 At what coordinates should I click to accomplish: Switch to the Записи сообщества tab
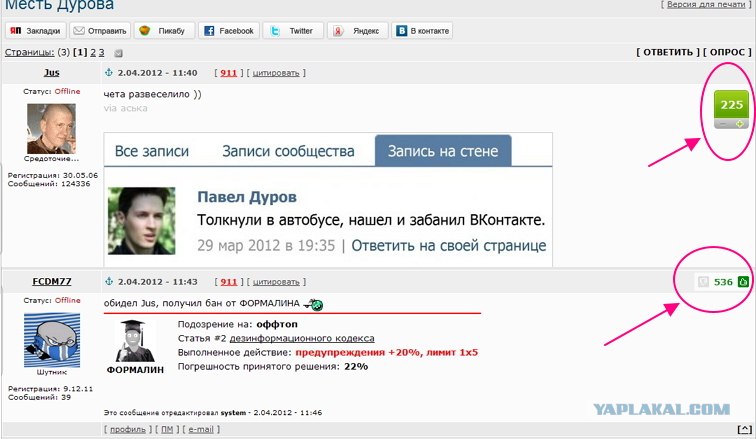(x=288, y=151)
